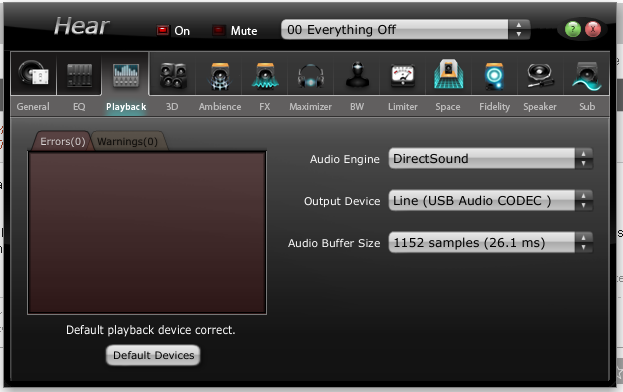This screenshot has height=392, width=623.
Task: Open the Speaker driver icon
Action: click(x=540, y=75)
